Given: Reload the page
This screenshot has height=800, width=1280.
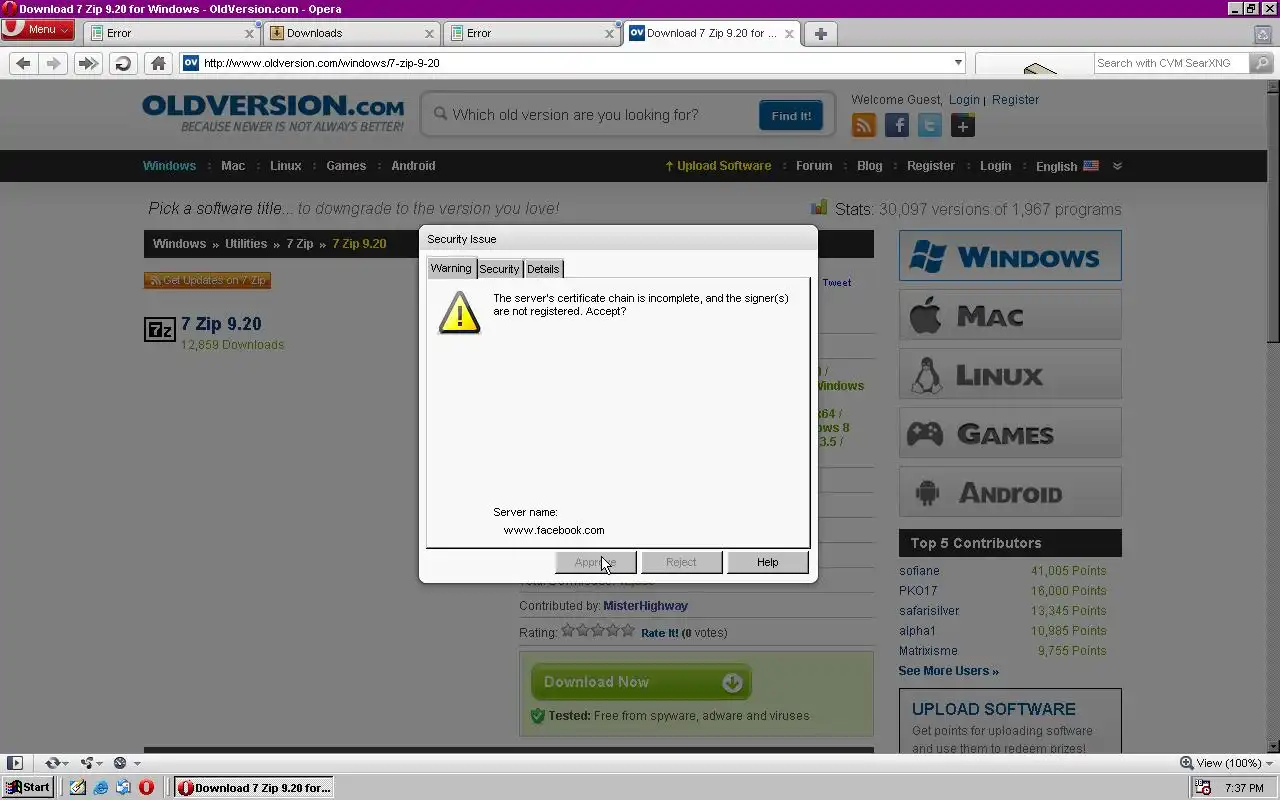Looking at the screenshot, I should (x=123, y=63).
